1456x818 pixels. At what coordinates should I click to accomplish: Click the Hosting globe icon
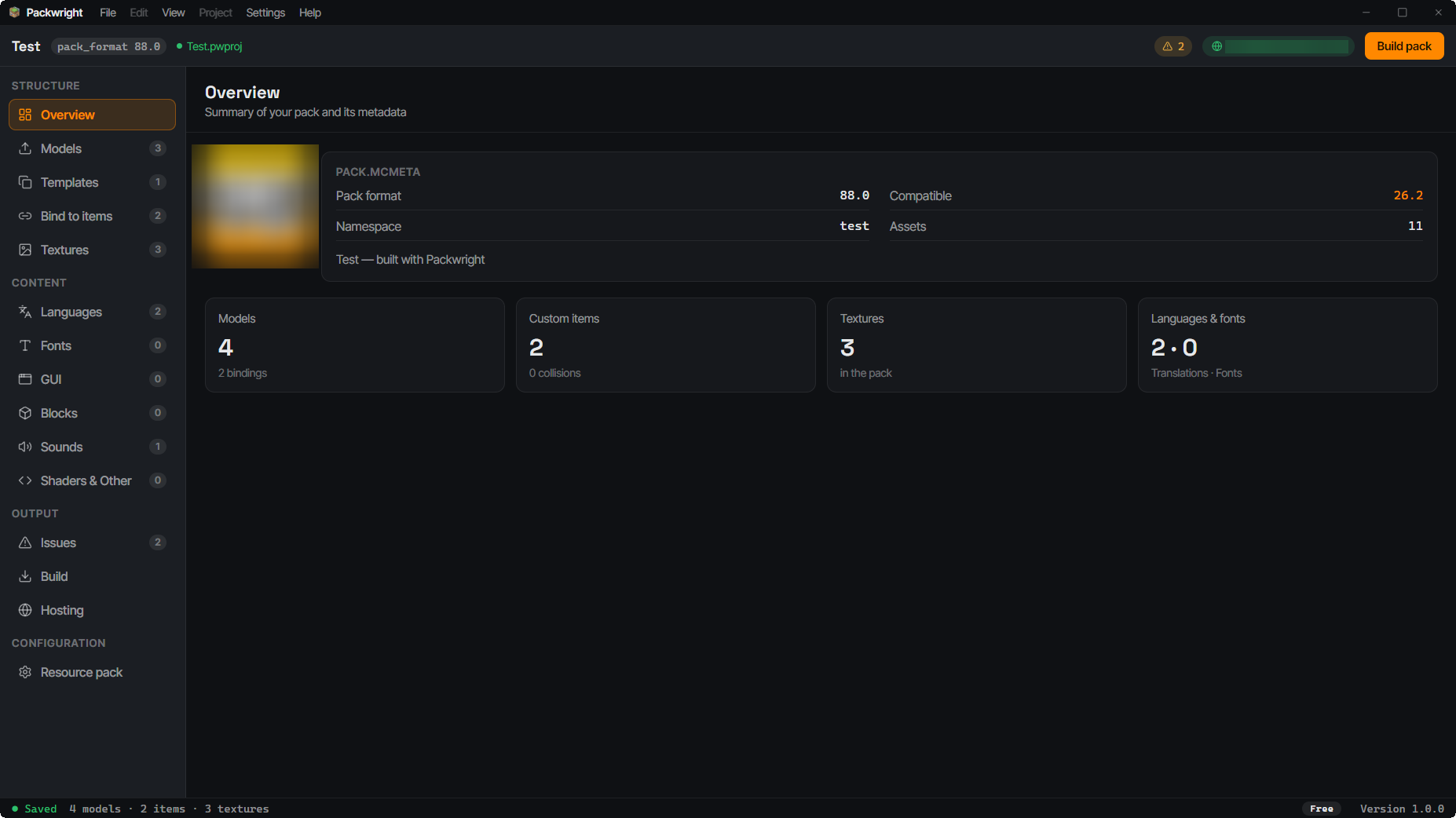(x=25, y=610)
